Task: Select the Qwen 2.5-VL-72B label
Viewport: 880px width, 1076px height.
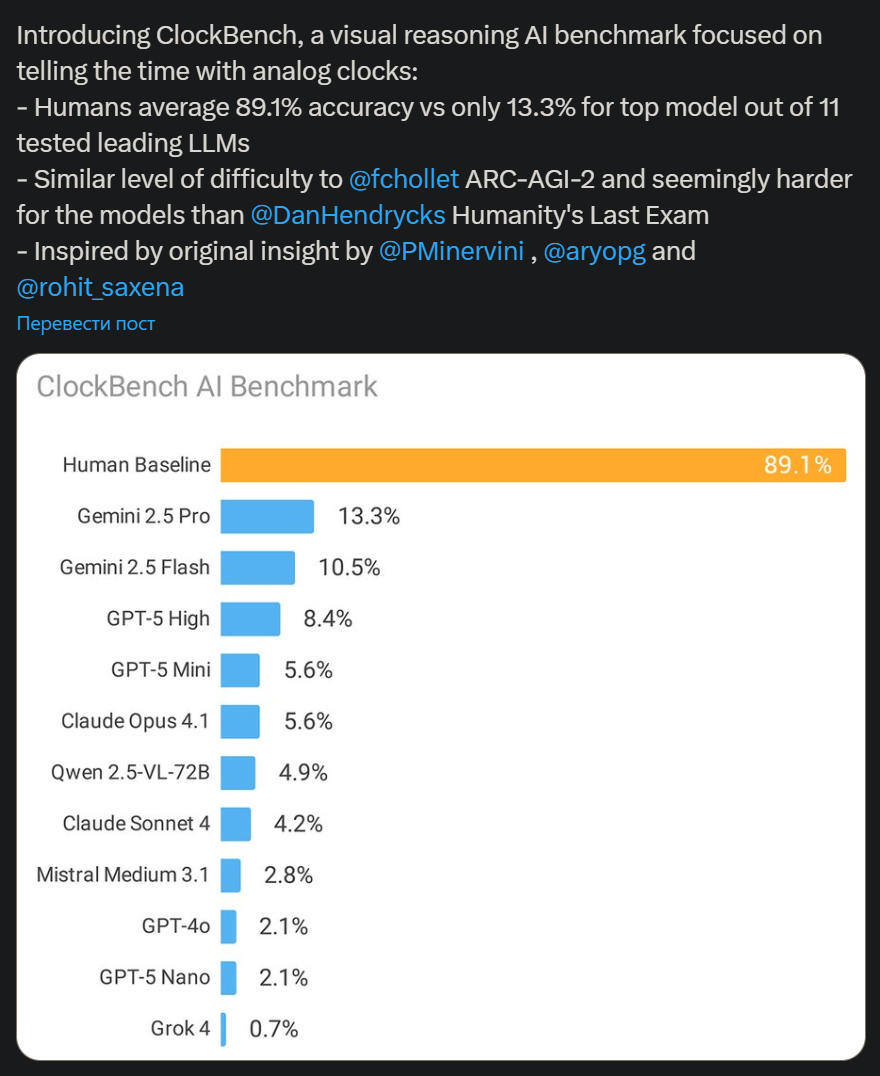Action: coord(131,772)
